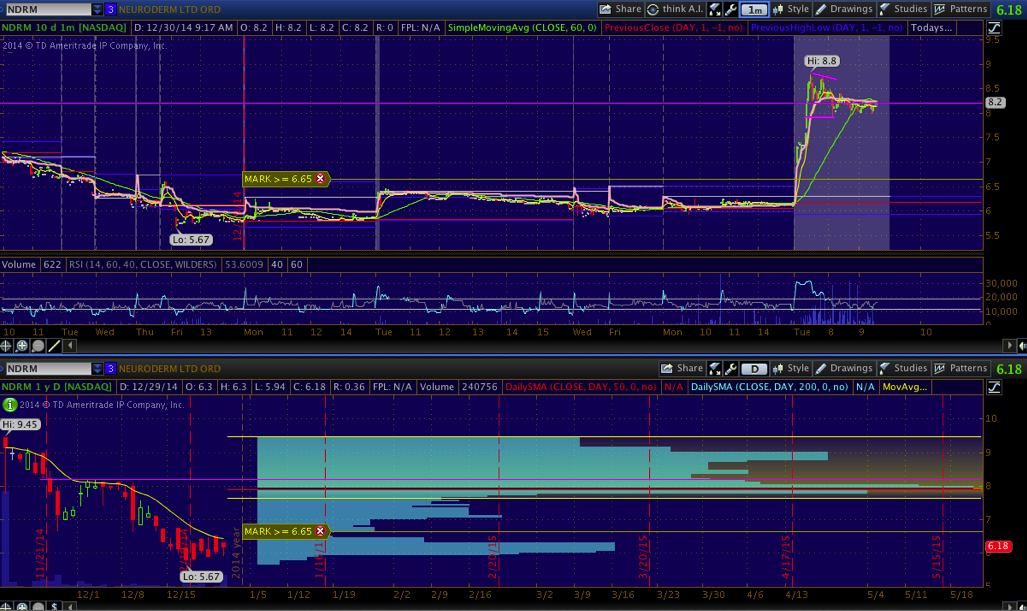
Task: Click the NDRM symbol input field in upper chart
Action: pos(45,9)
